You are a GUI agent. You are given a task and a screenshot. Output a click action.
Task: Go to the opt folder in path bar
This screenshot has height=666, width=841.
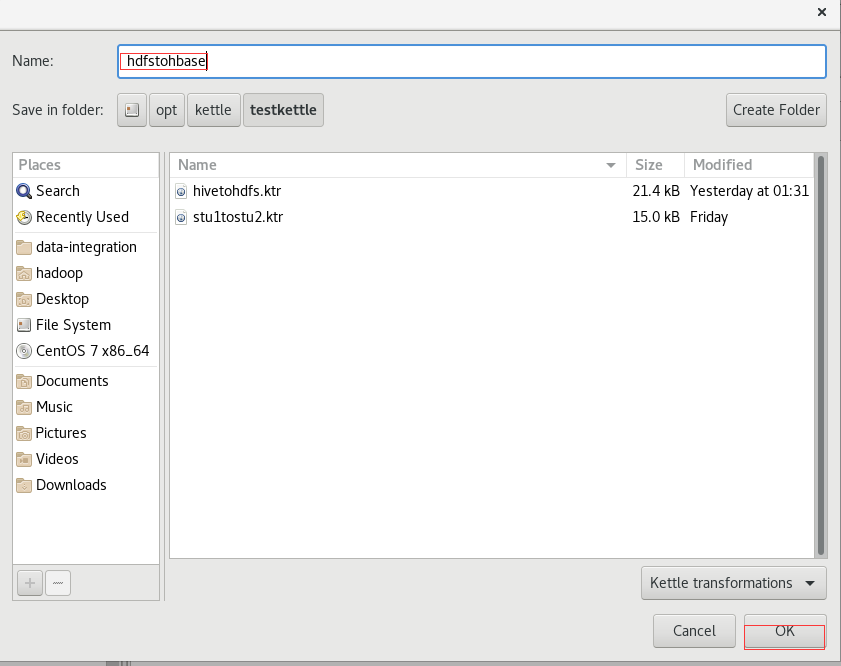[167, 110]
